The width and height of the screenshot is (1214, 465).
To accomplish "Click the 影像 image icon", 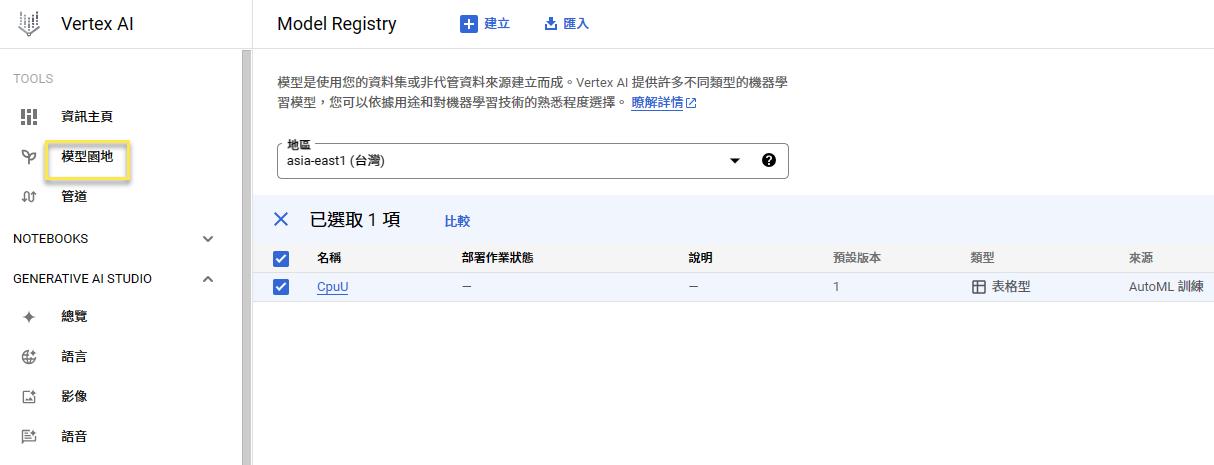I will coord(29,397).
